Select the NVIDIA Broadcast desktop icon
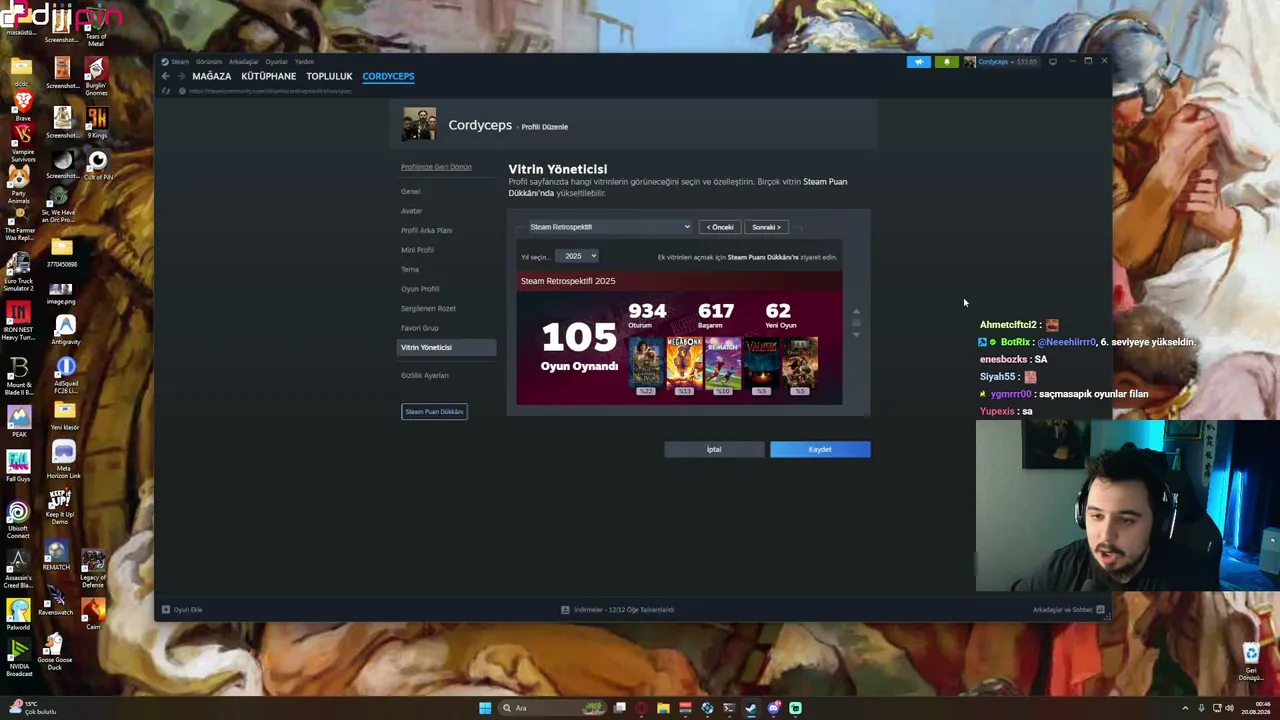Viewport: 1280px width, 720px height. pyautogui.click(x=18, y=659)
